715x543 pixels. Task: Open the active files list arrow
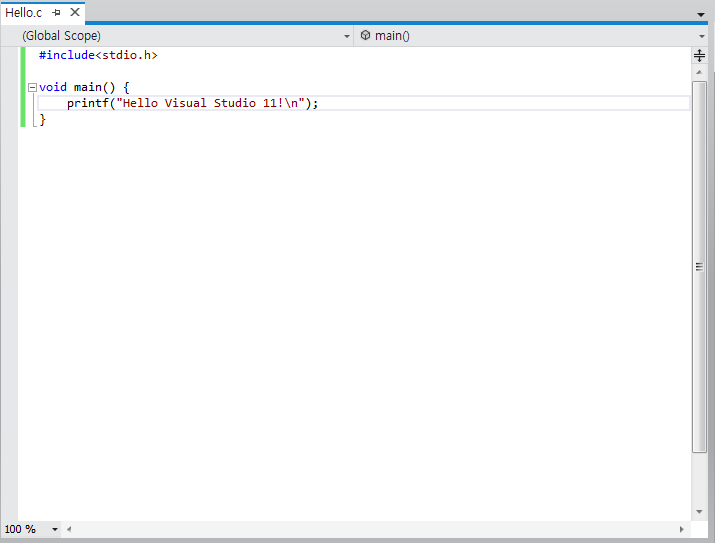coord(701,15)
